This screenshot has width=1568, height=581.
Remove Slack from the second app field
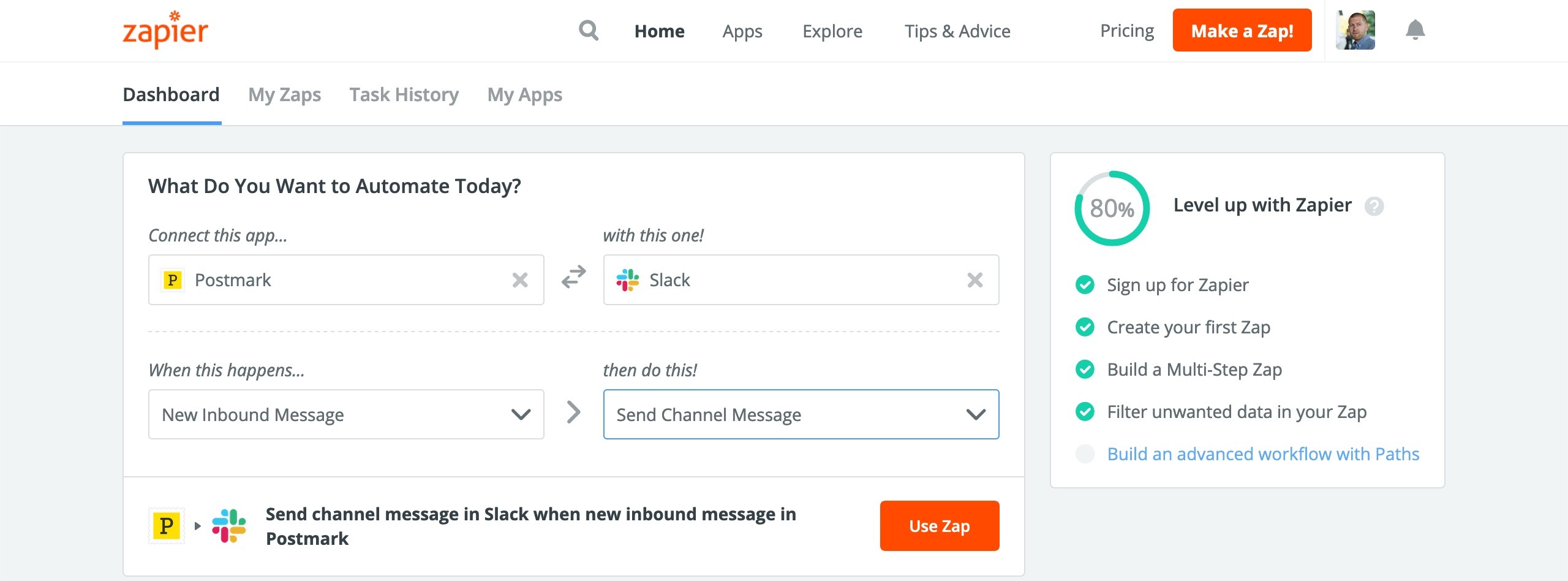click(975, 280)
